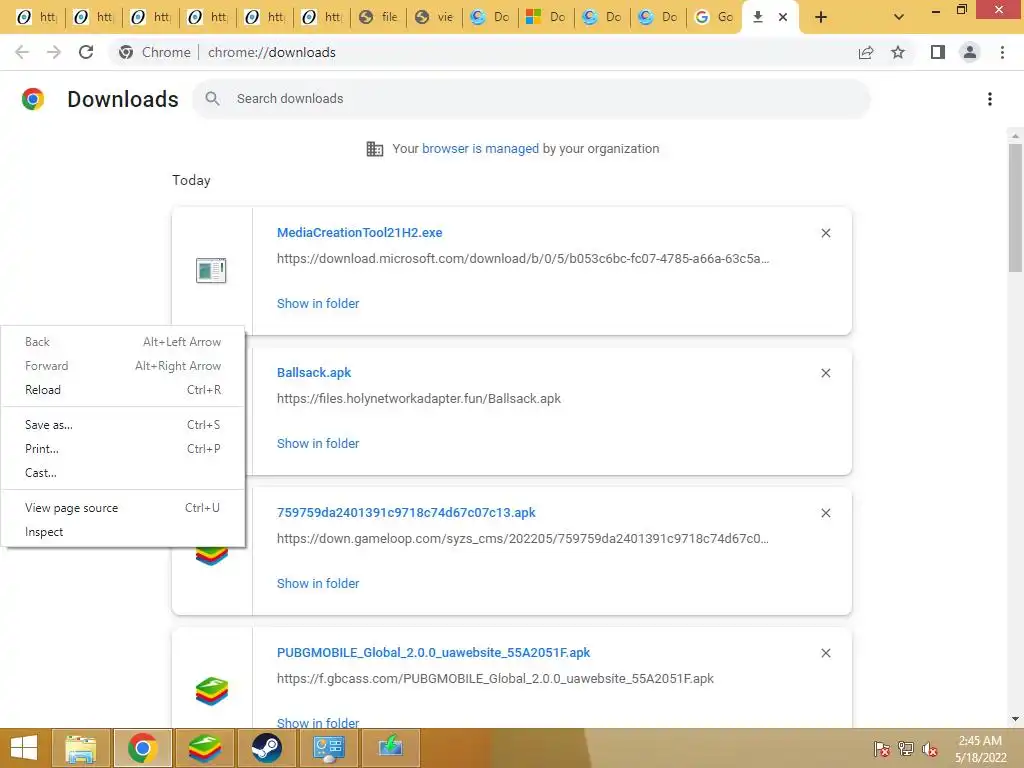Click the f.gbcass.com source URL text
The image size is (1024, 768).
(495, 679)
